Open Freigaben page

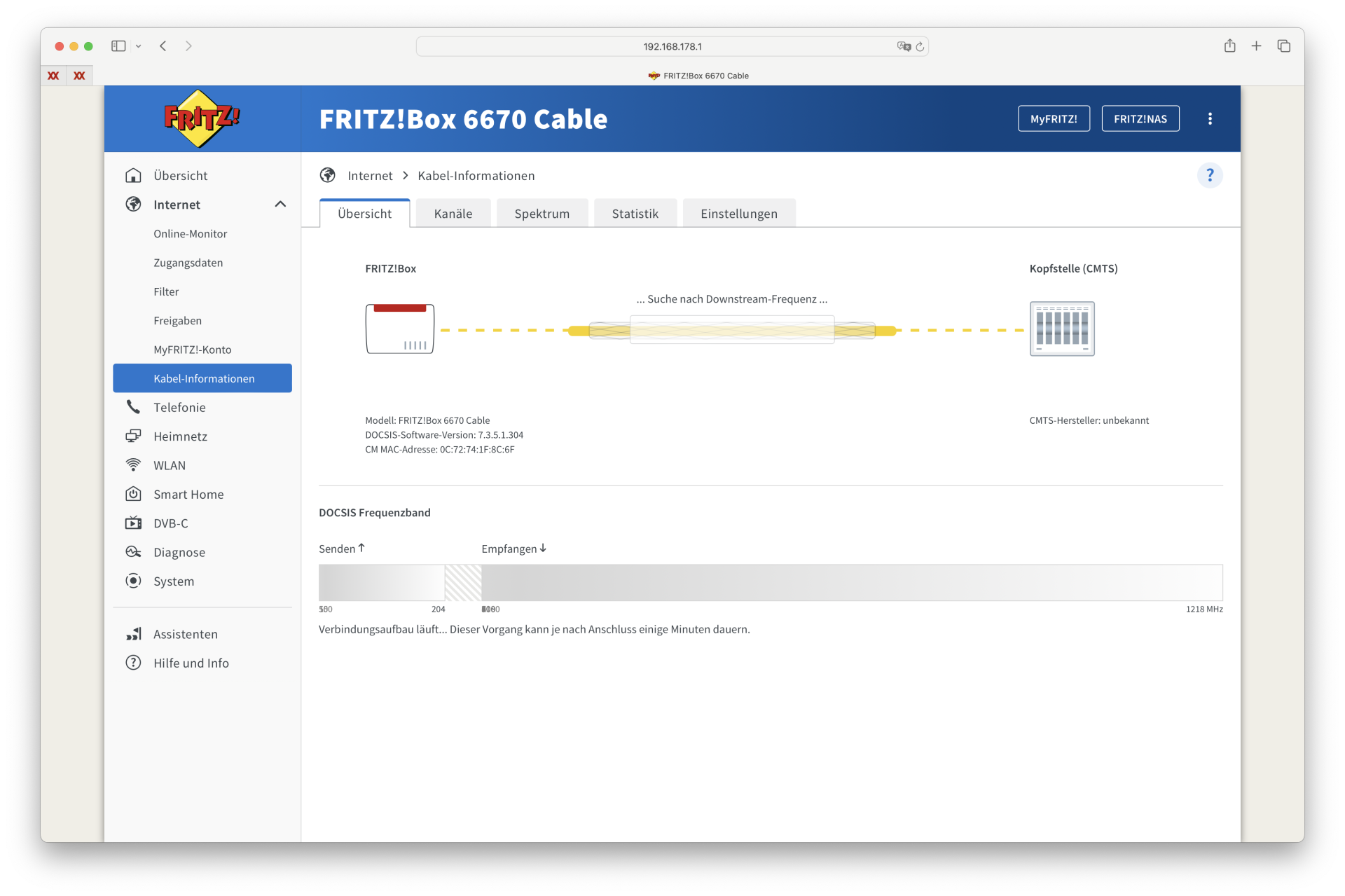(177, 320)
